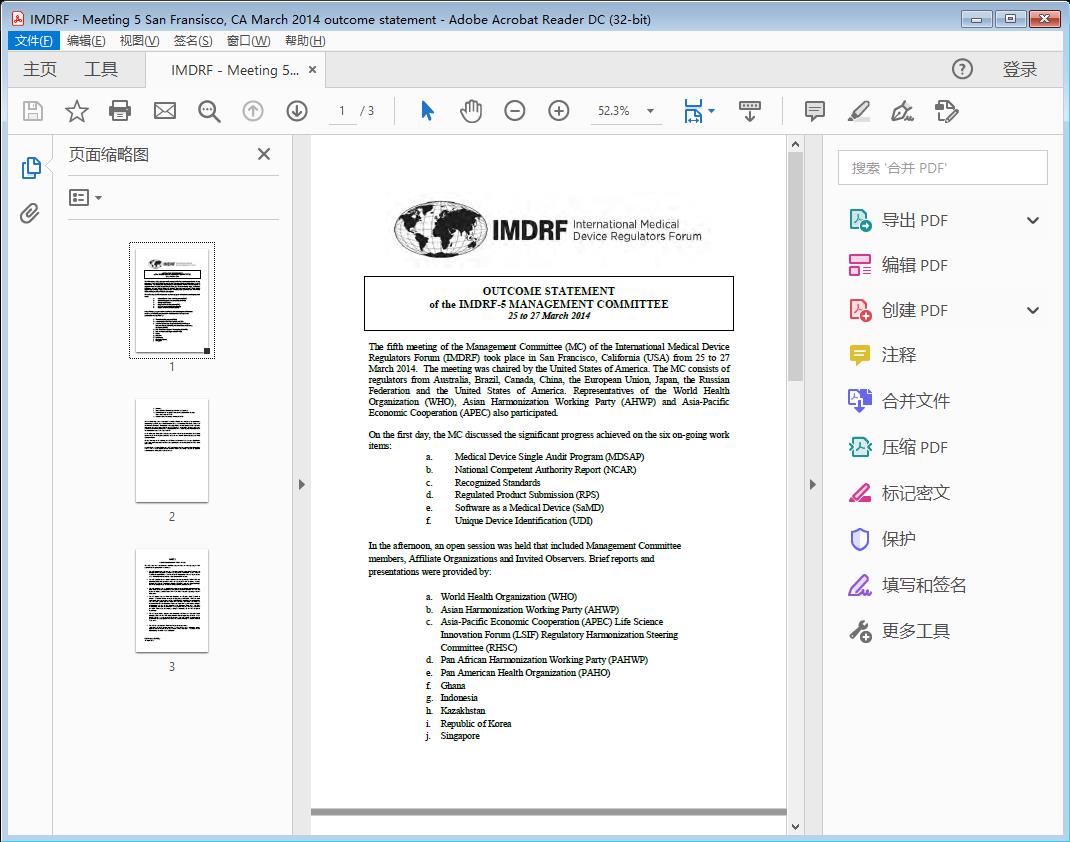Click the email attachment icon
This screenshot has height=842, width=1070.
coord(164,111)
